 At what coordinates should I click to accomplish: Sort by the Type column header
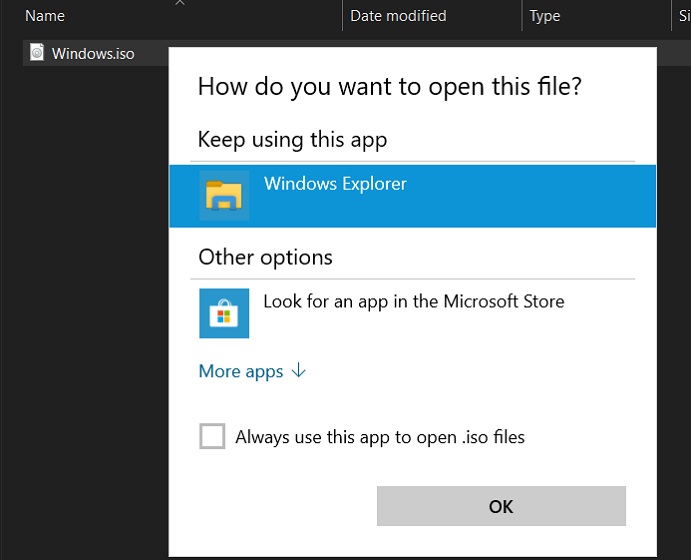click(x=545, y=16)
